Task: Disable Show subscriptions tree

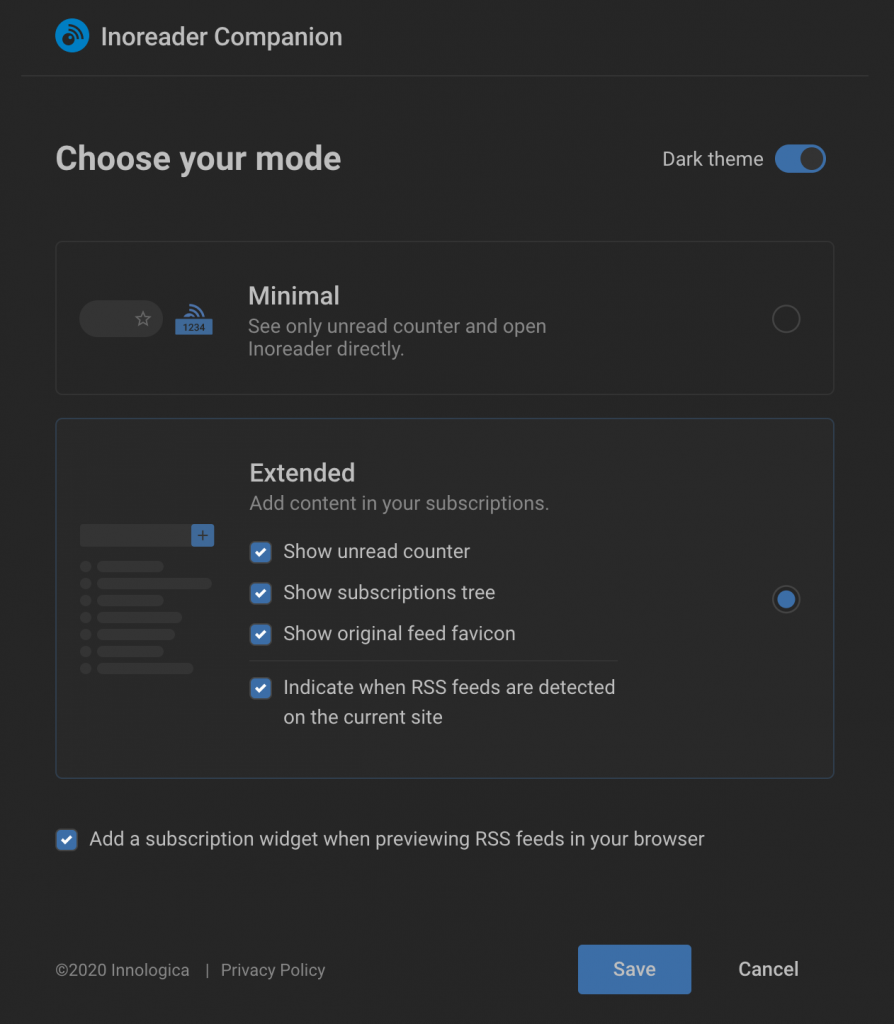Action: point(260,593)
